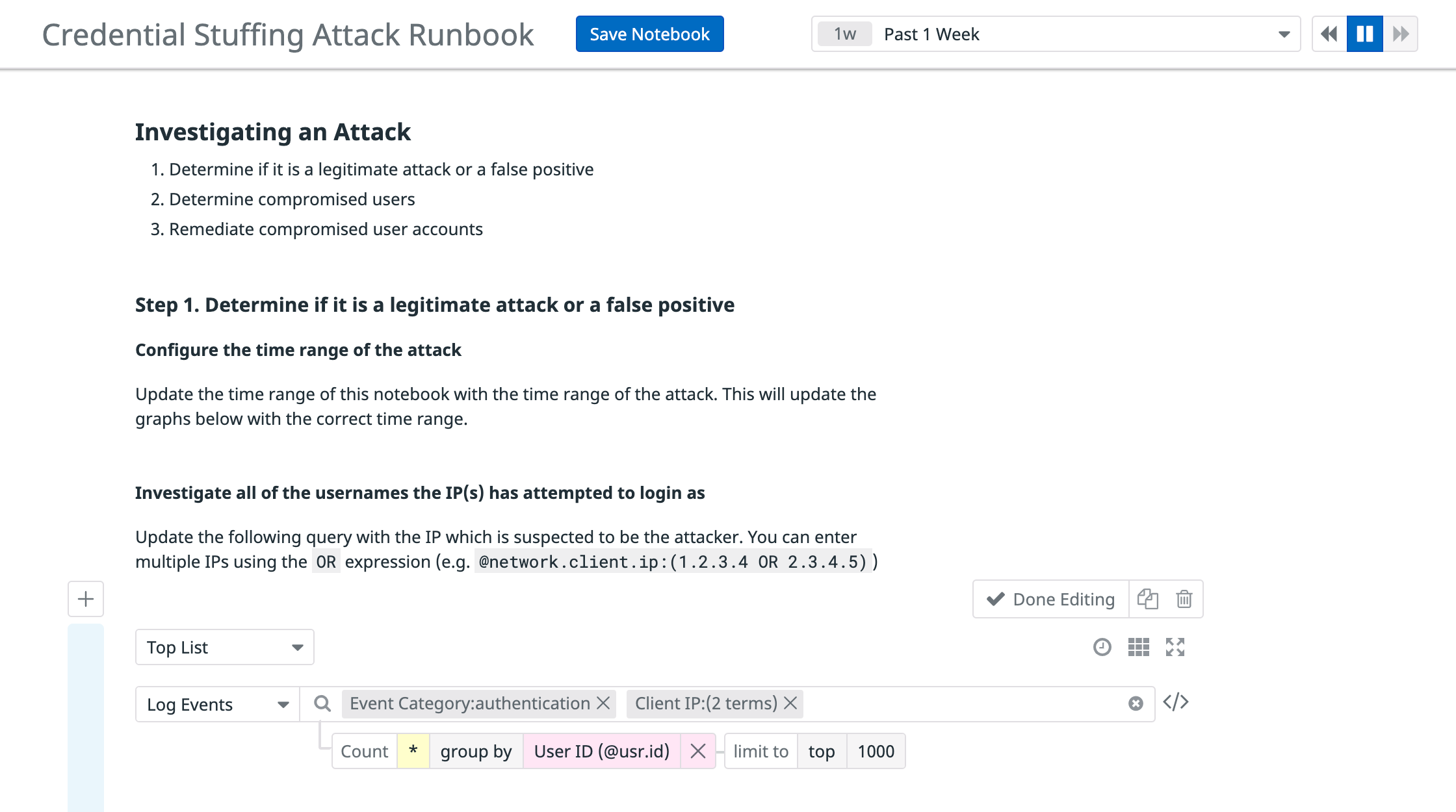The width and height of the screenshot is (1456, 812).
Task: Toggle pause on notebook playback
Action: (1365, 34)
